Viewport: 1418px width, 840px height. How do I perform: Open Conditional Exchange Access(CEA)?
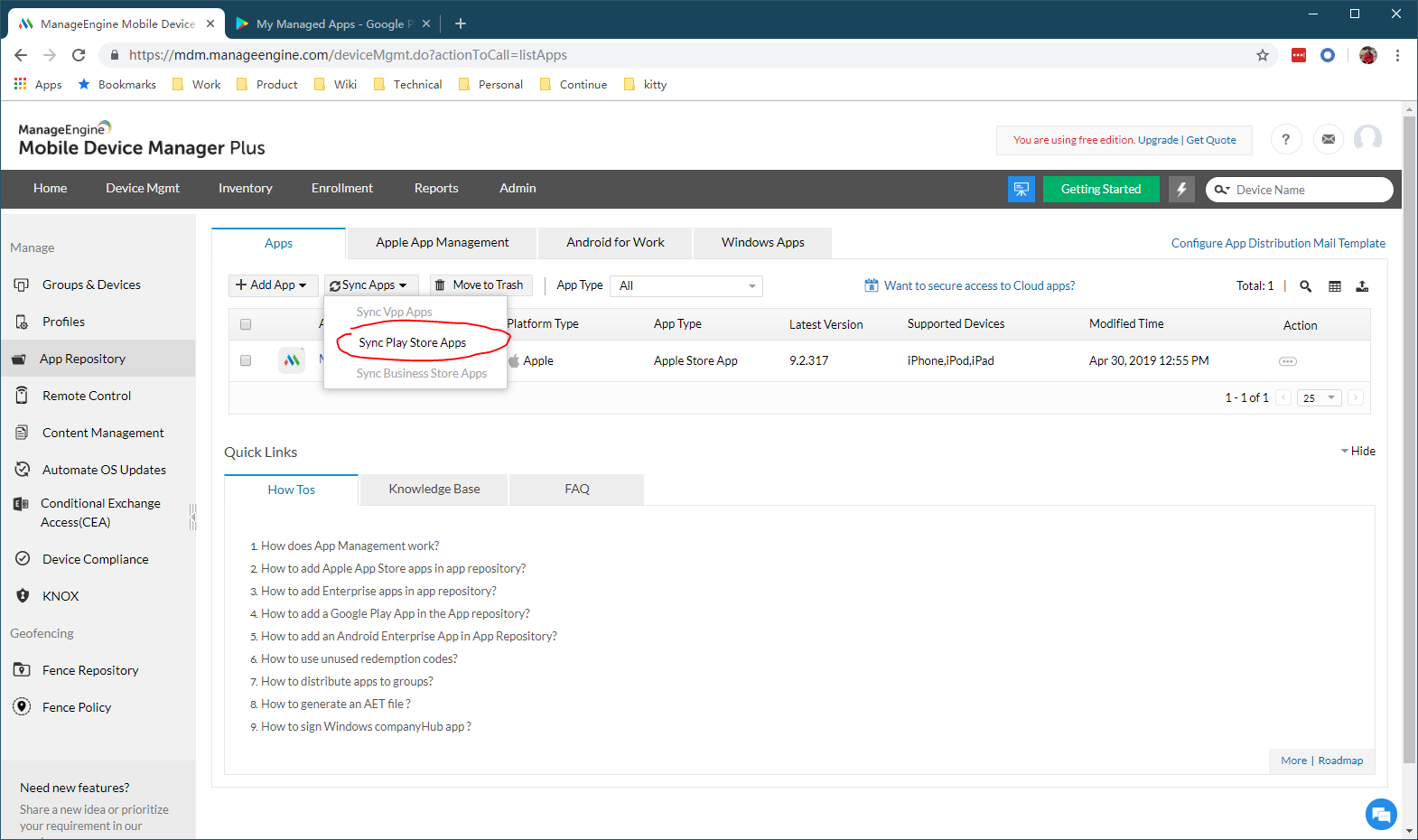point(100,512)
